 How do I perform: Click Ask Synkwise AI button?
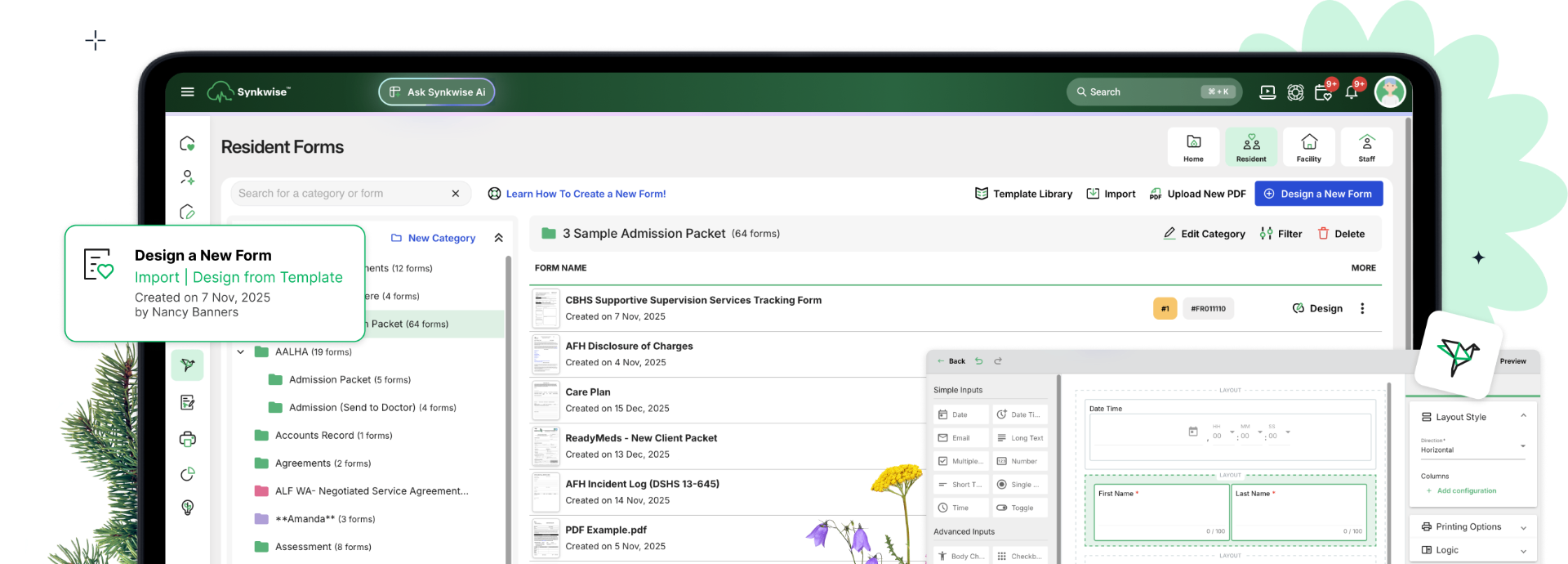tap(437, 92)
